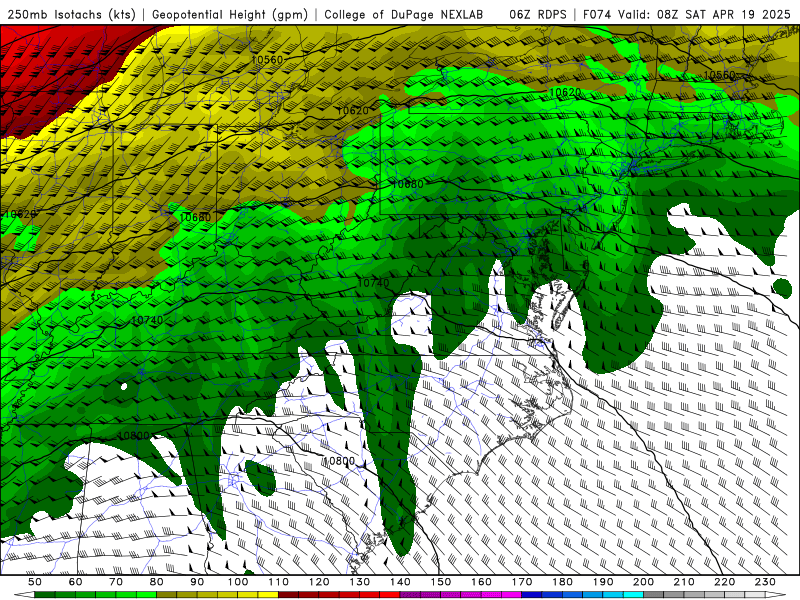Viewport: 800px width, 600px height.
Task: Click the 140 value on the color scale
Action: click(x=401, y=582)
